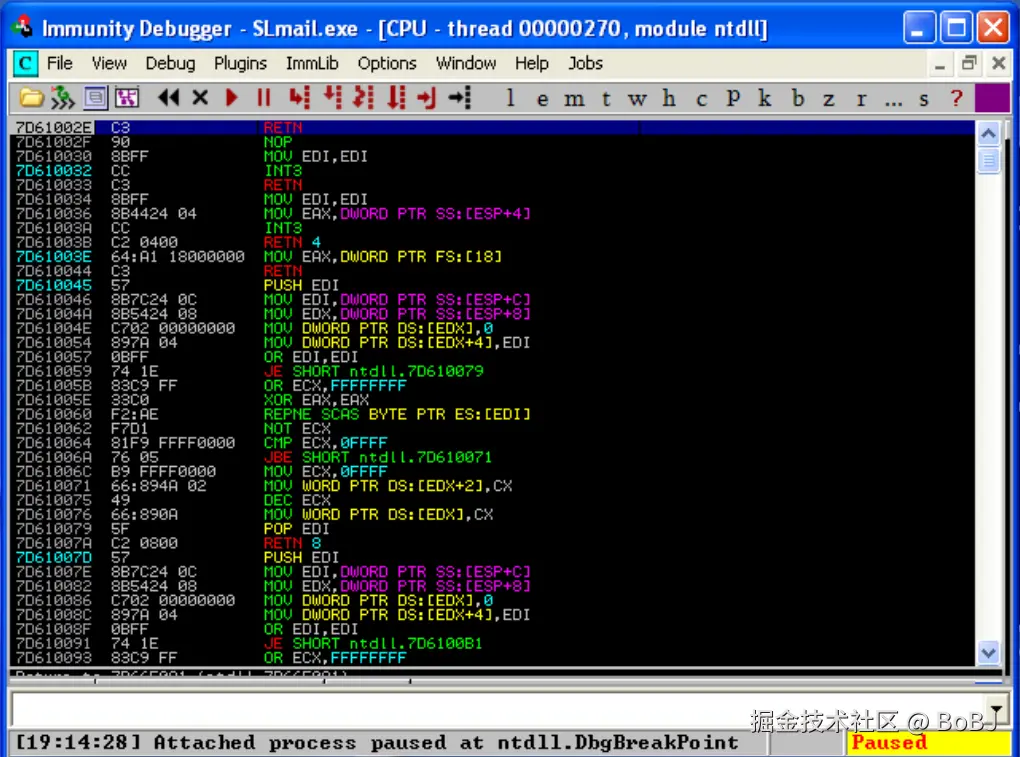Click into the command input field
Viewport: 1020px width, 757px height.
click(498, 708)
